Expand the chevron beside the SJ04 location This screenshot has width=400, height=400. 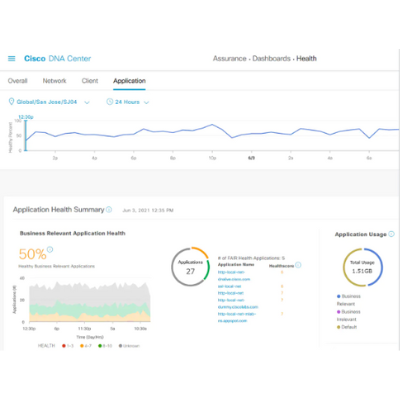coord(87,102)
